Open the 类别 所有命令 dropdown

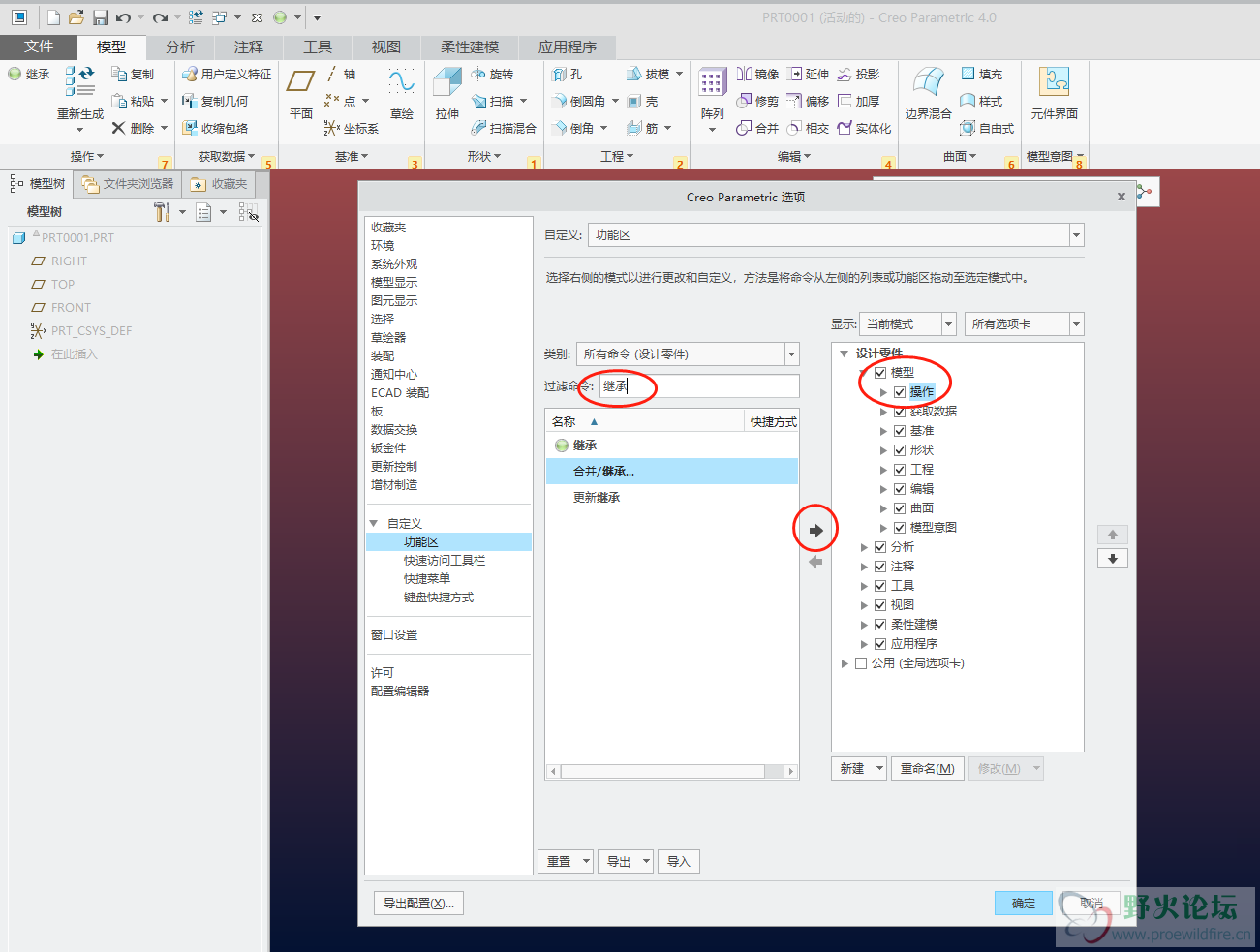point(791,353)
